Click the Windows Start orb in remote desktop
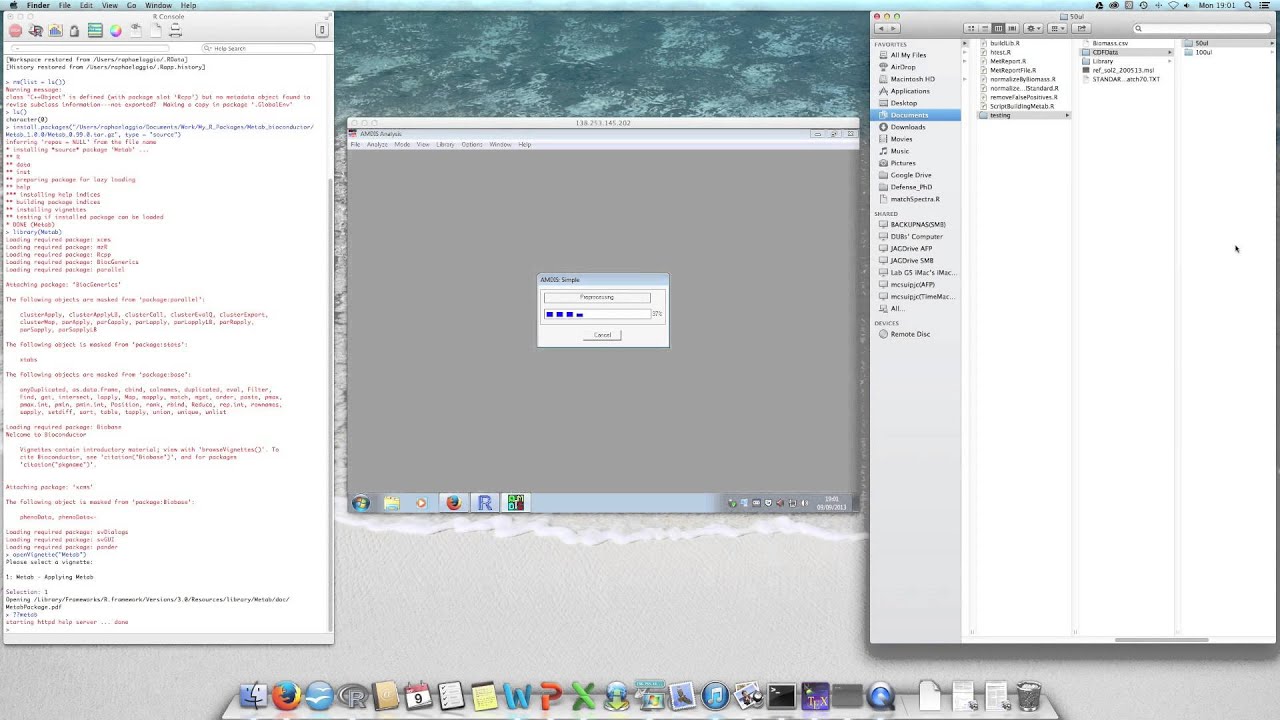 [361, 503]
